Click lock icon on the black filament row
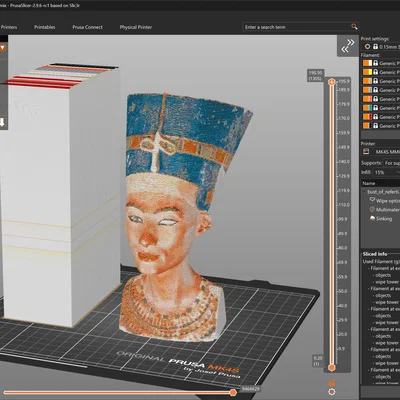The image size is (400, 400). [375, 126]
